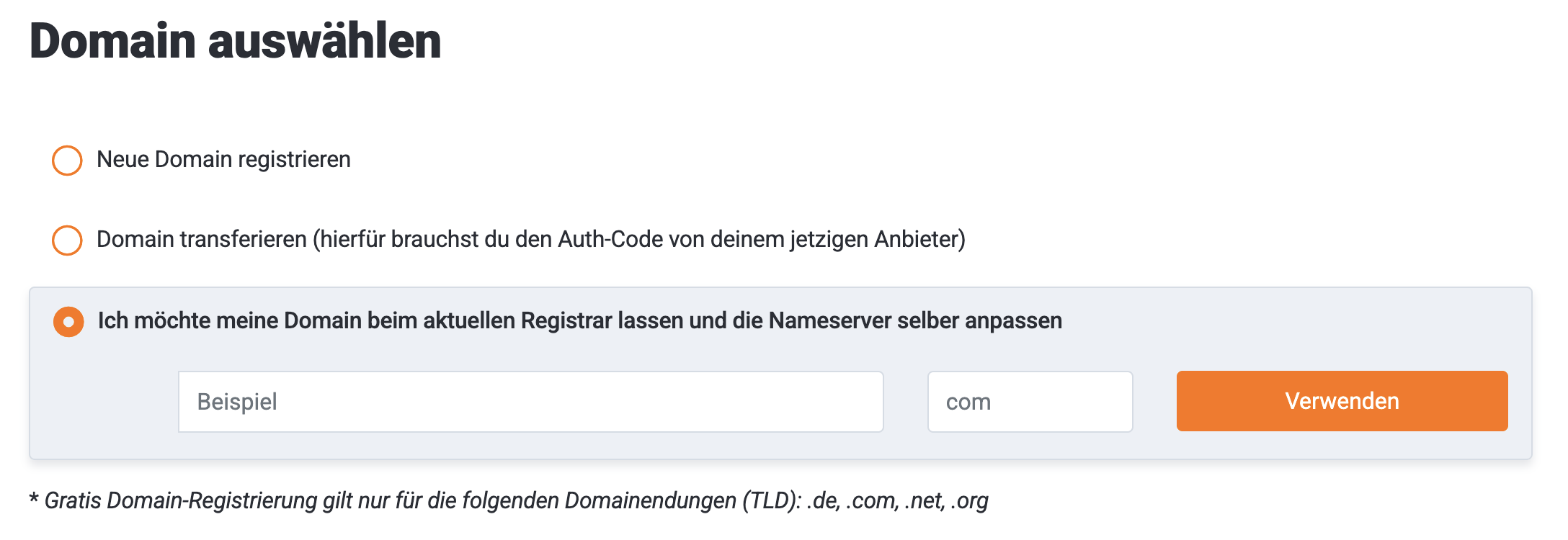Click the "Domain transferieren" label text
Viewport: 1568px width, 540px height.
point(202,240)
